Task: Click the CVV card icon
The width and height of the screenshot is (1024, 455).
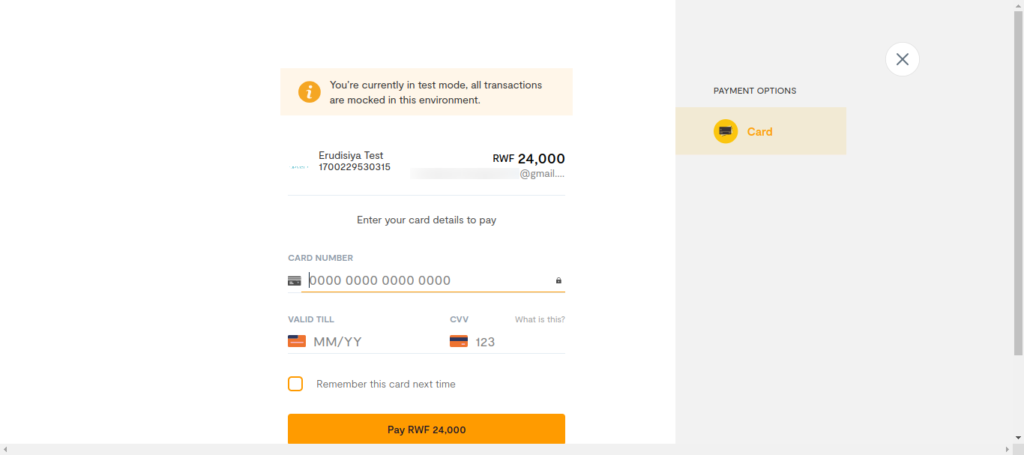Action: click(x=458, y=341)
